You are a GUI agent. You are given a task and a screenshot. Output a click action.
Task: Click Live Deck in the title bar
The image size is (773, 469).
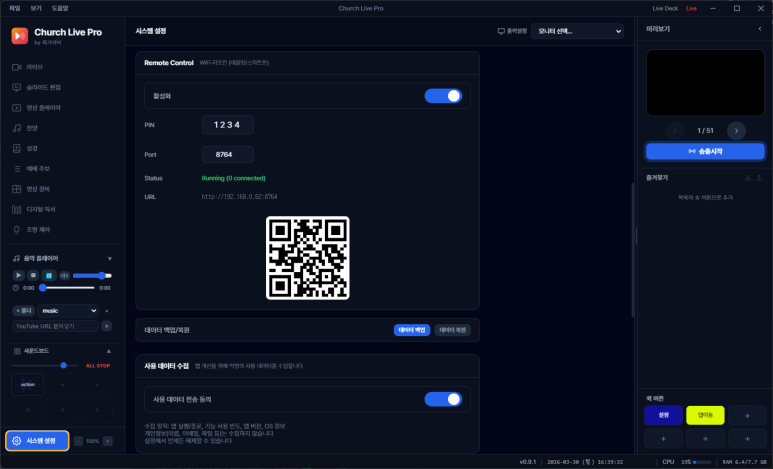665,8
